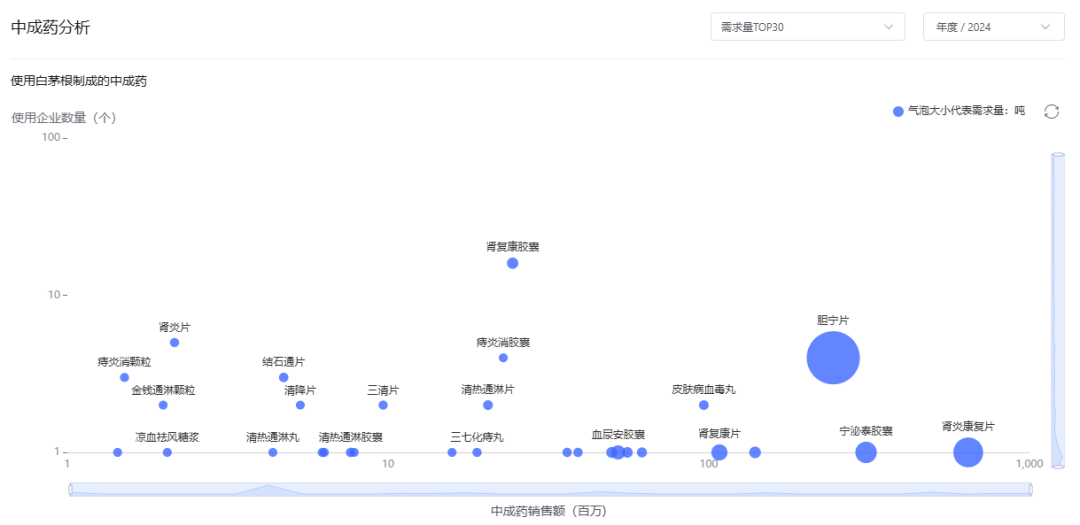Open the 年度 / 2024 dropdown
The height and width of the screenshot is (525, 1080).
(993, 28)
